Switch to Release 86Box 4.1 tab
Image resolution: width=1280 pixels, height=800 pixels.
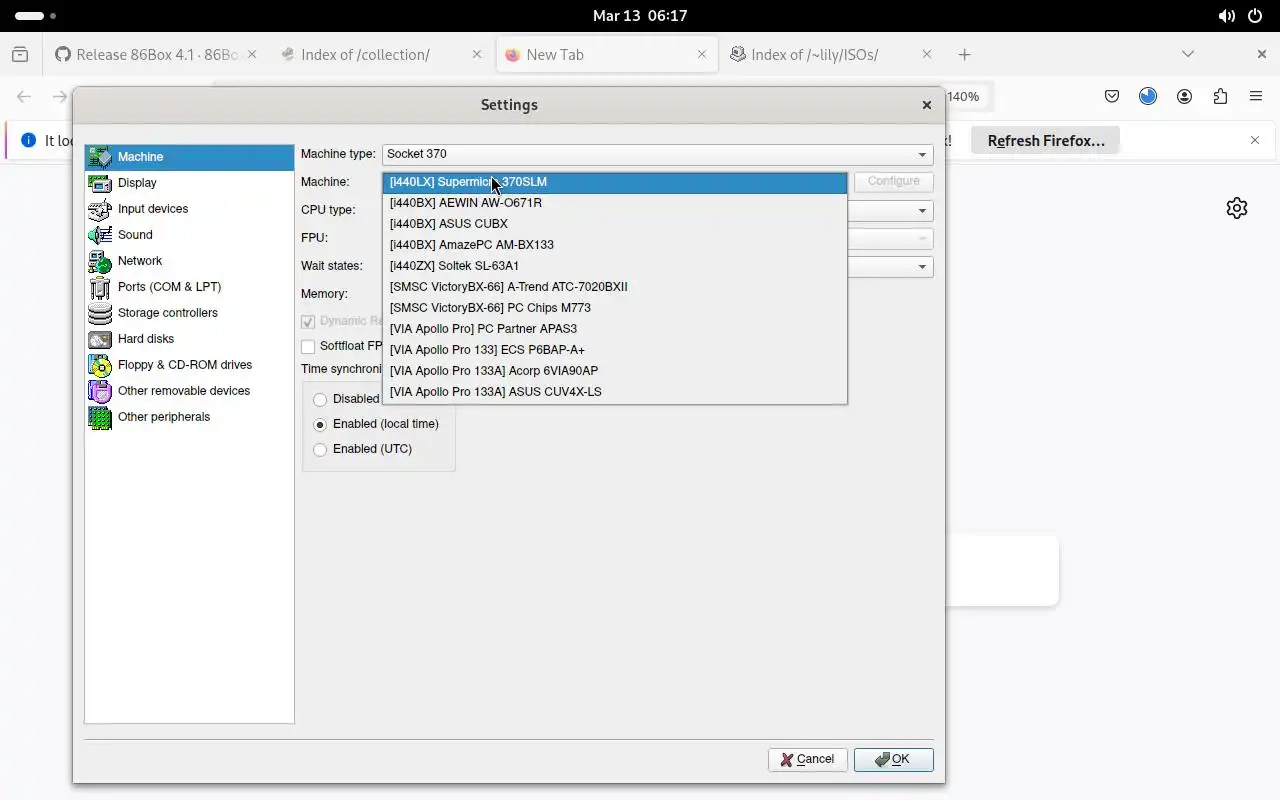coord(155,55)
